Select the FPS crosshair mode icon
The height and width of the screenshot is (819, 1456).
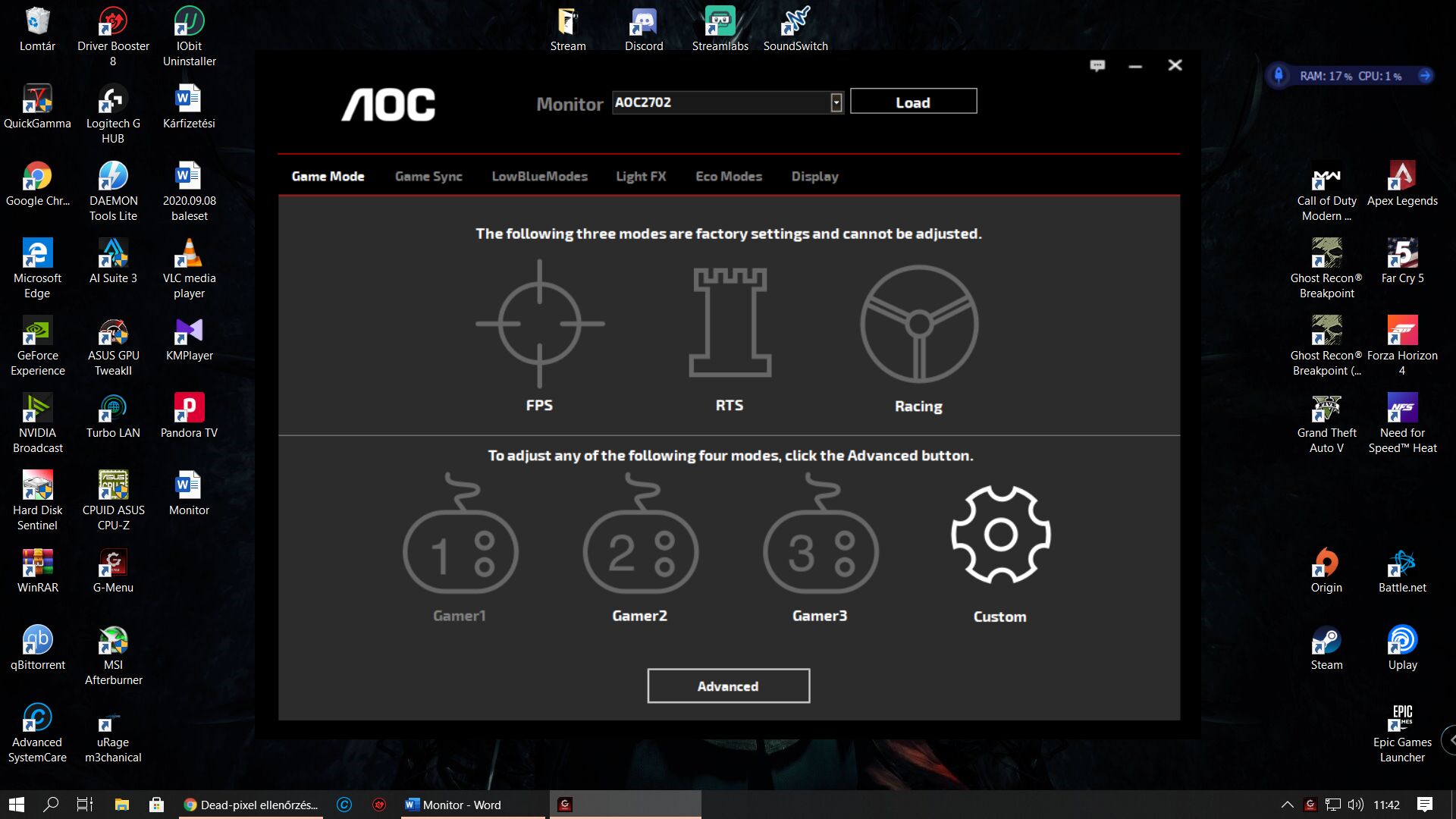[539, 324]
